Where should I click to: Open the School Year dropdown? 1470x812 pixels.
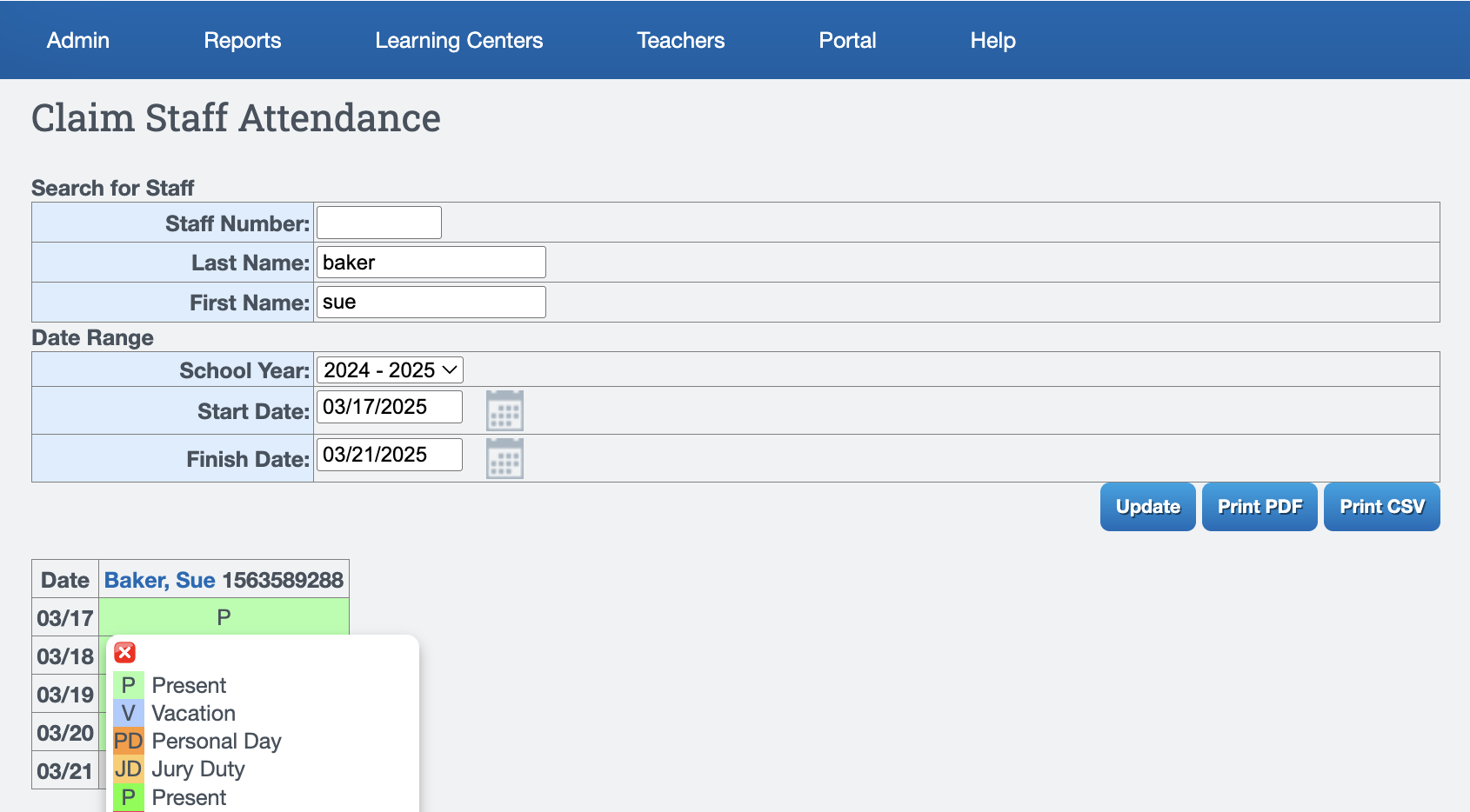coord(390,369)
